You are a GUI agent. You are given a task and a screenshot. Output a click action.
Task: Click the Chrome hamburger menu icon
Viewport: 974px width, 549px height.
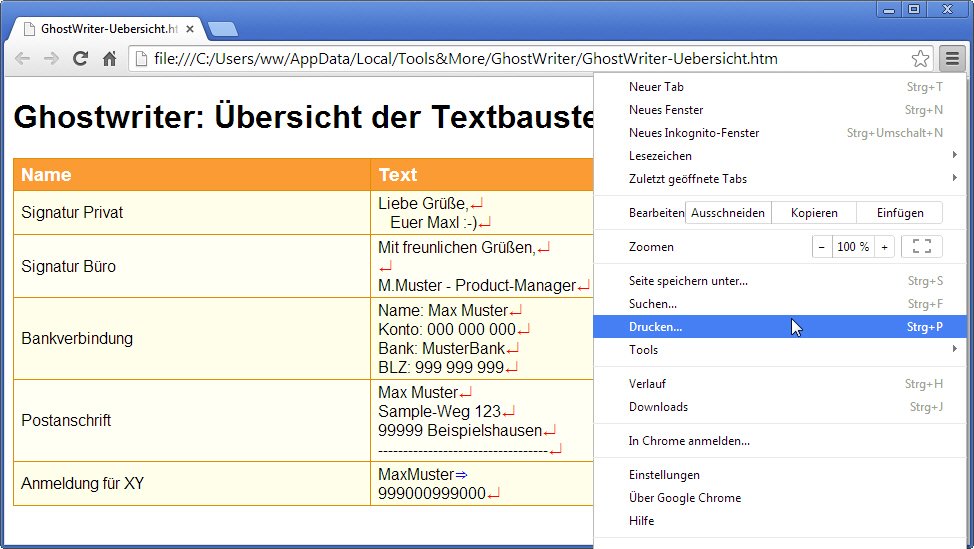coord(952,59)
